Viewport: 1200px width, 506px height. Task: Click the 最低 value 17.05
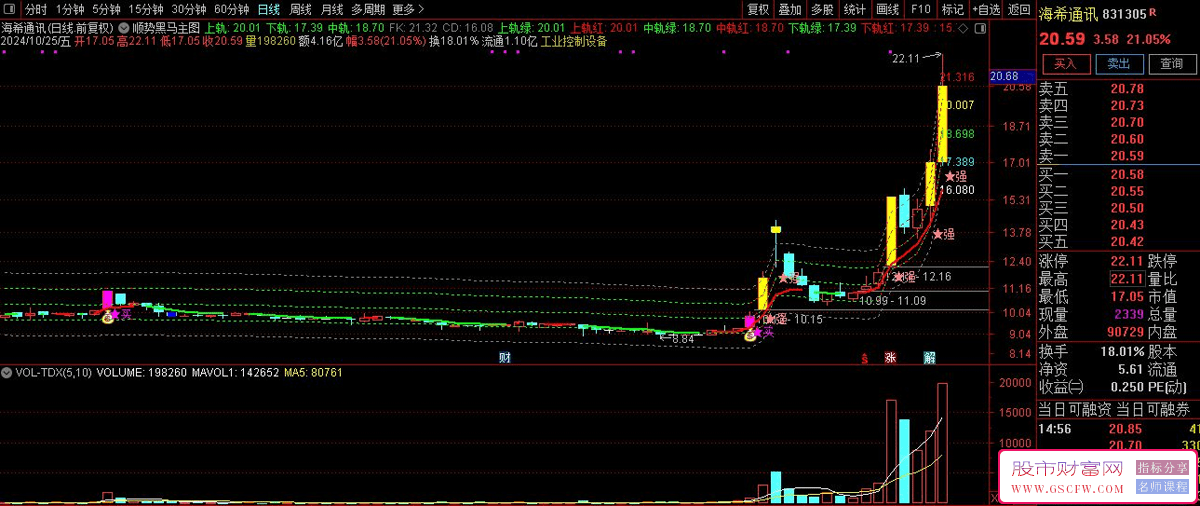point(1127,296)
